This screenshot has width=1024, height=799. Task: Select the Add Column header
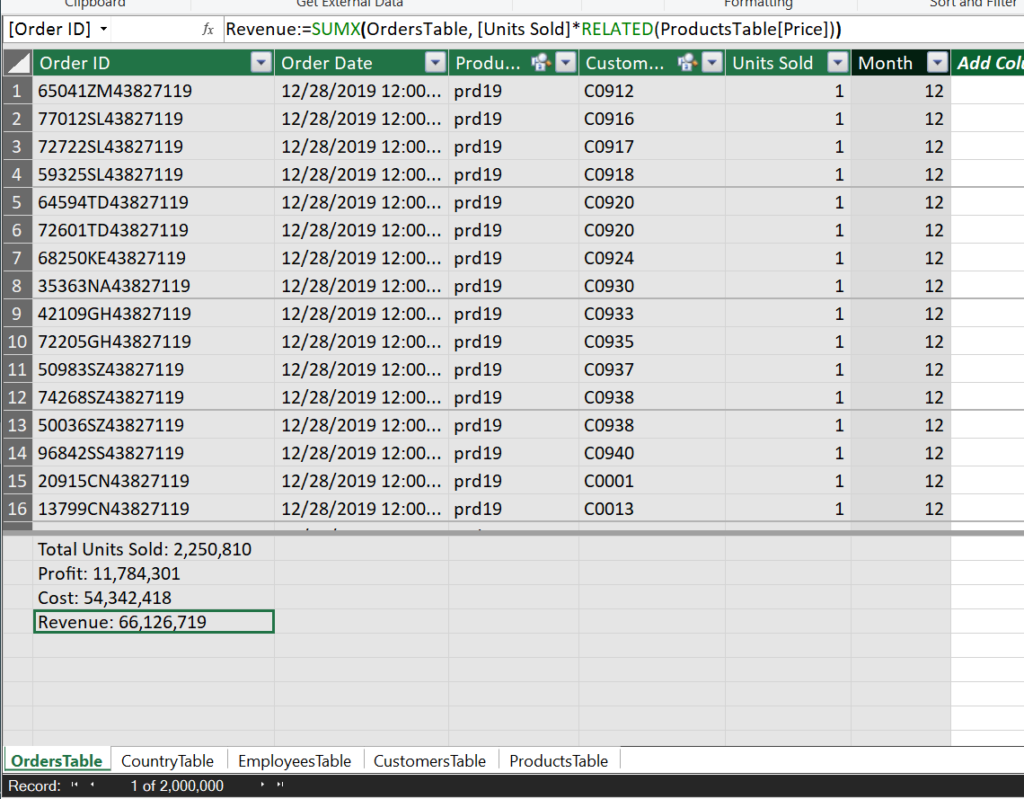point(988,63)
